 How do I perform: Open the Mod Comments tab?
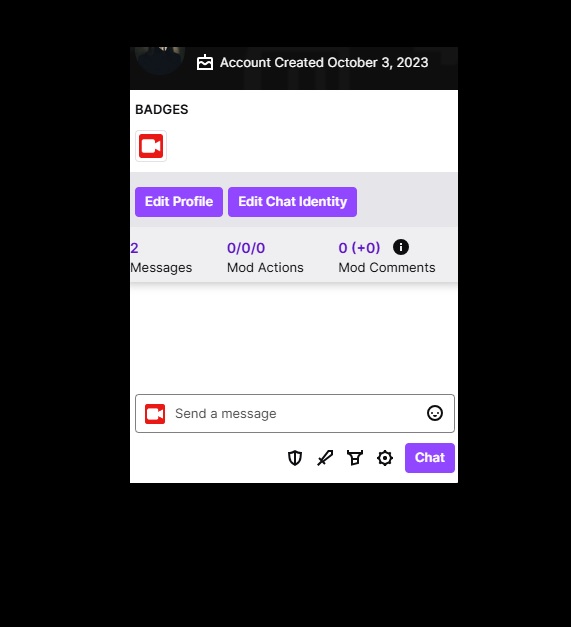coord(387,258)
